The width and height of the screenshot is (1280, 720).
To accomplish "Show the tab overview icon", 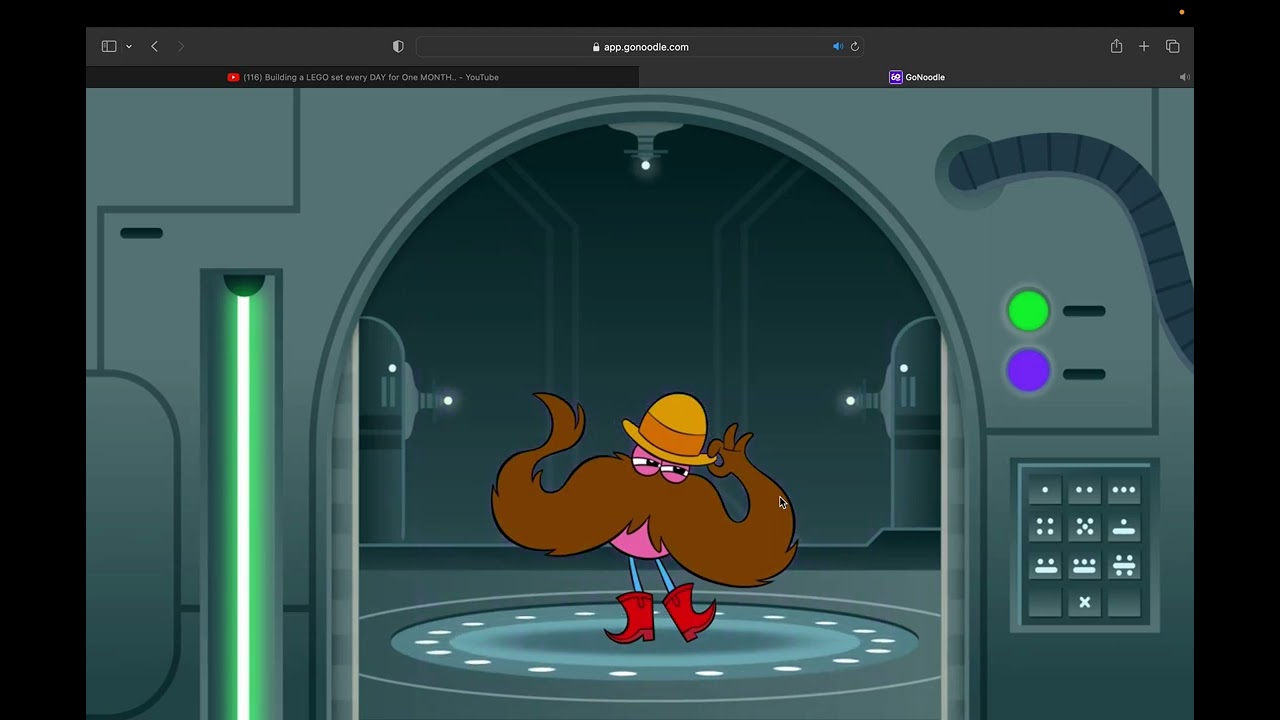I will 1173,46.
